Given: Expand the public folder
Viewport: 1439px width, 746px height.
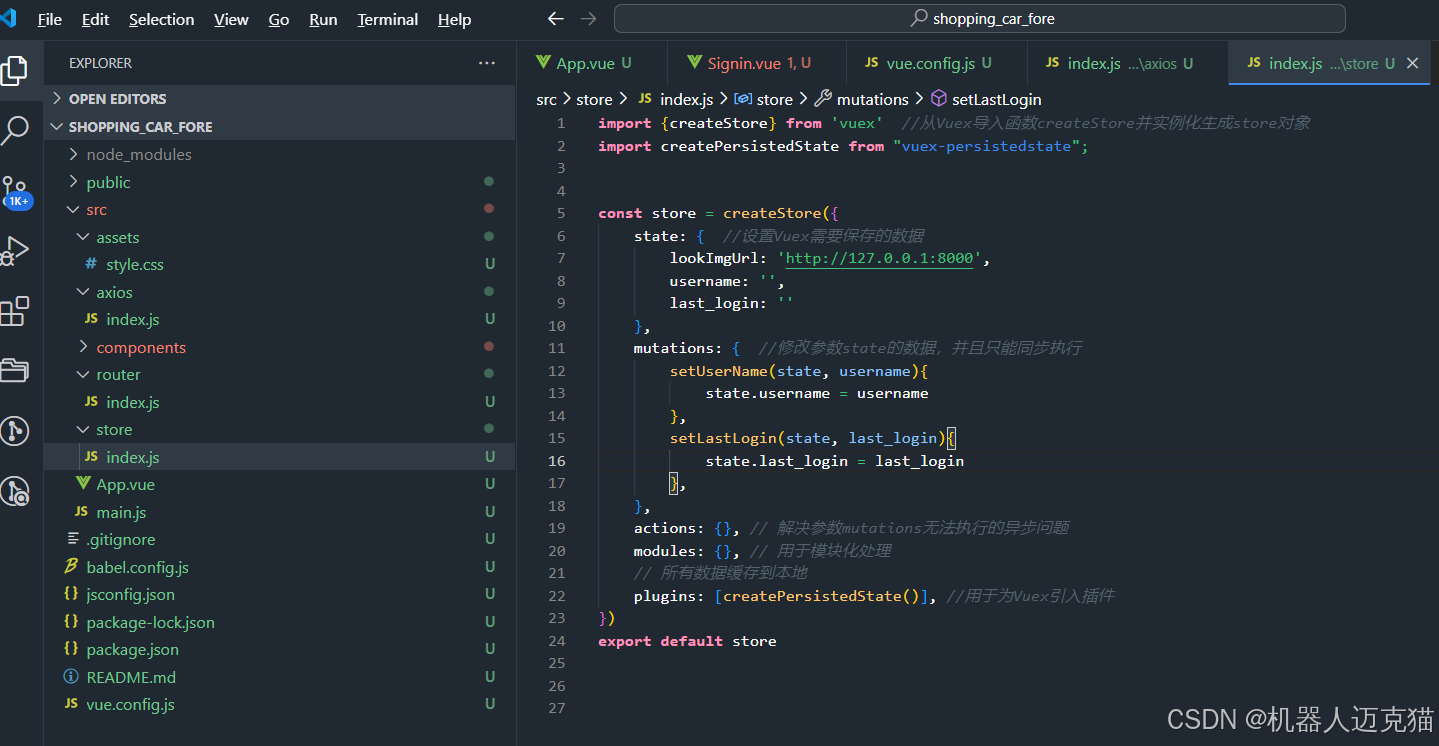Looking at the screenshot, I should [73, 182].
